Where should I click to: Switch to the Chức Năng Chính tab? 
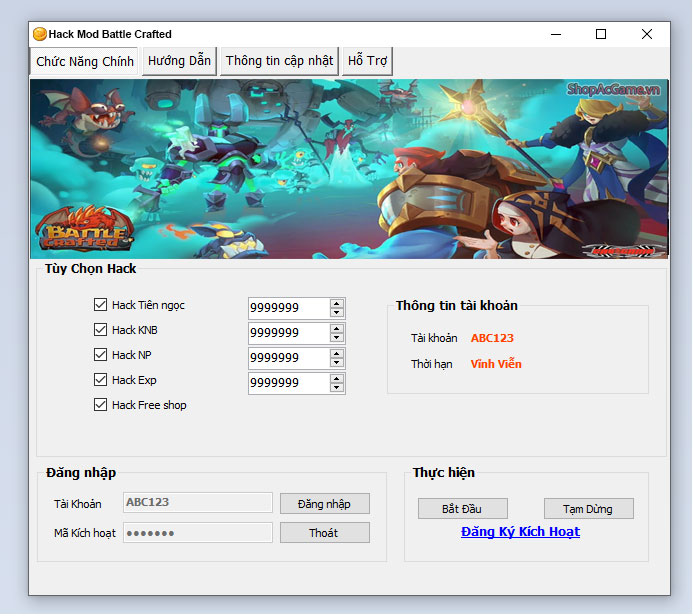(84, 61)
